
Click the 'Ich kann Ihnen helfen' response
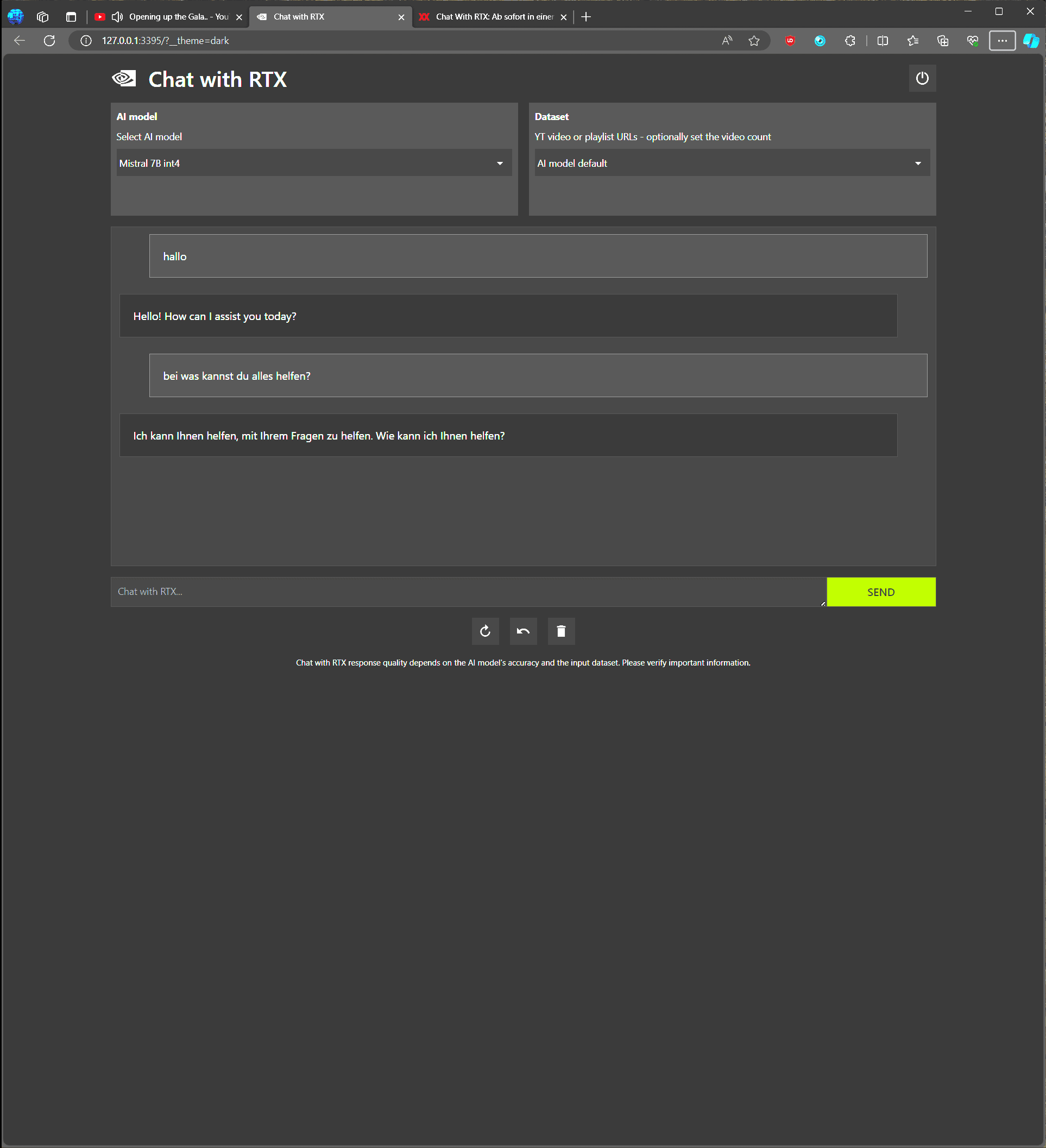tap(508, 435)
